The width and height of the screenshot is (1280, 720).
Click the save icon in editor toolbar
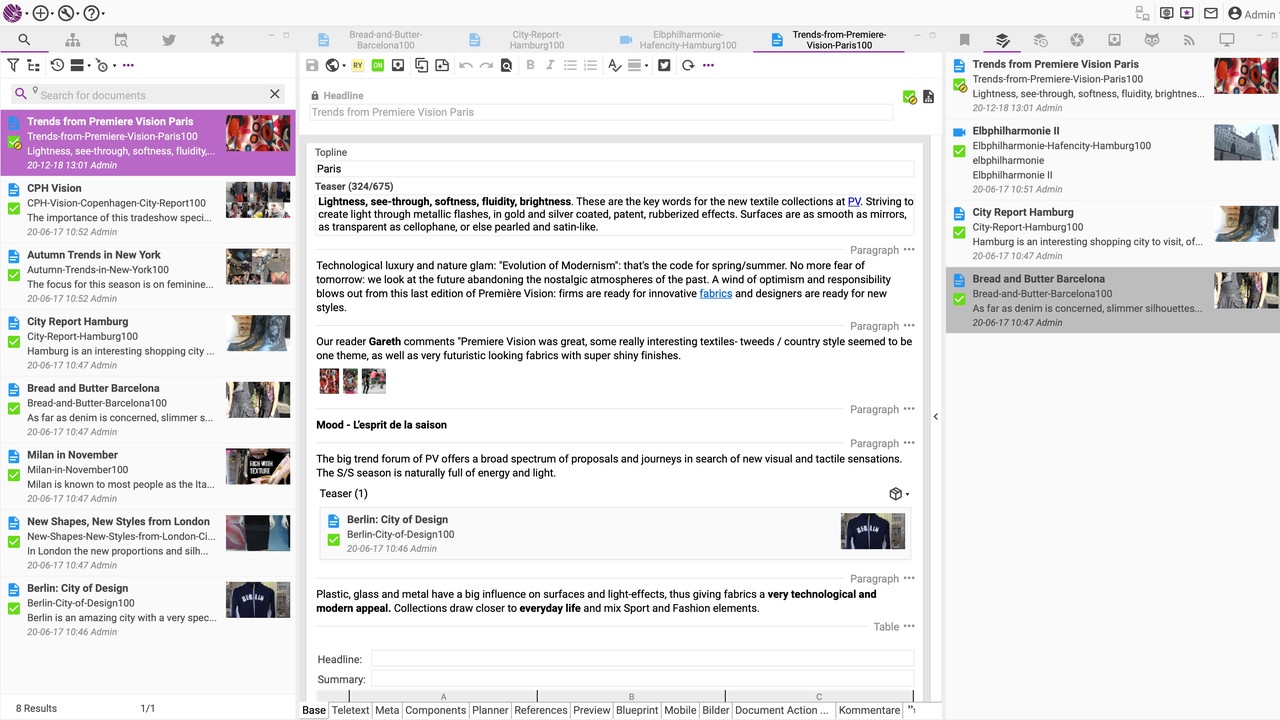(312, 66)
